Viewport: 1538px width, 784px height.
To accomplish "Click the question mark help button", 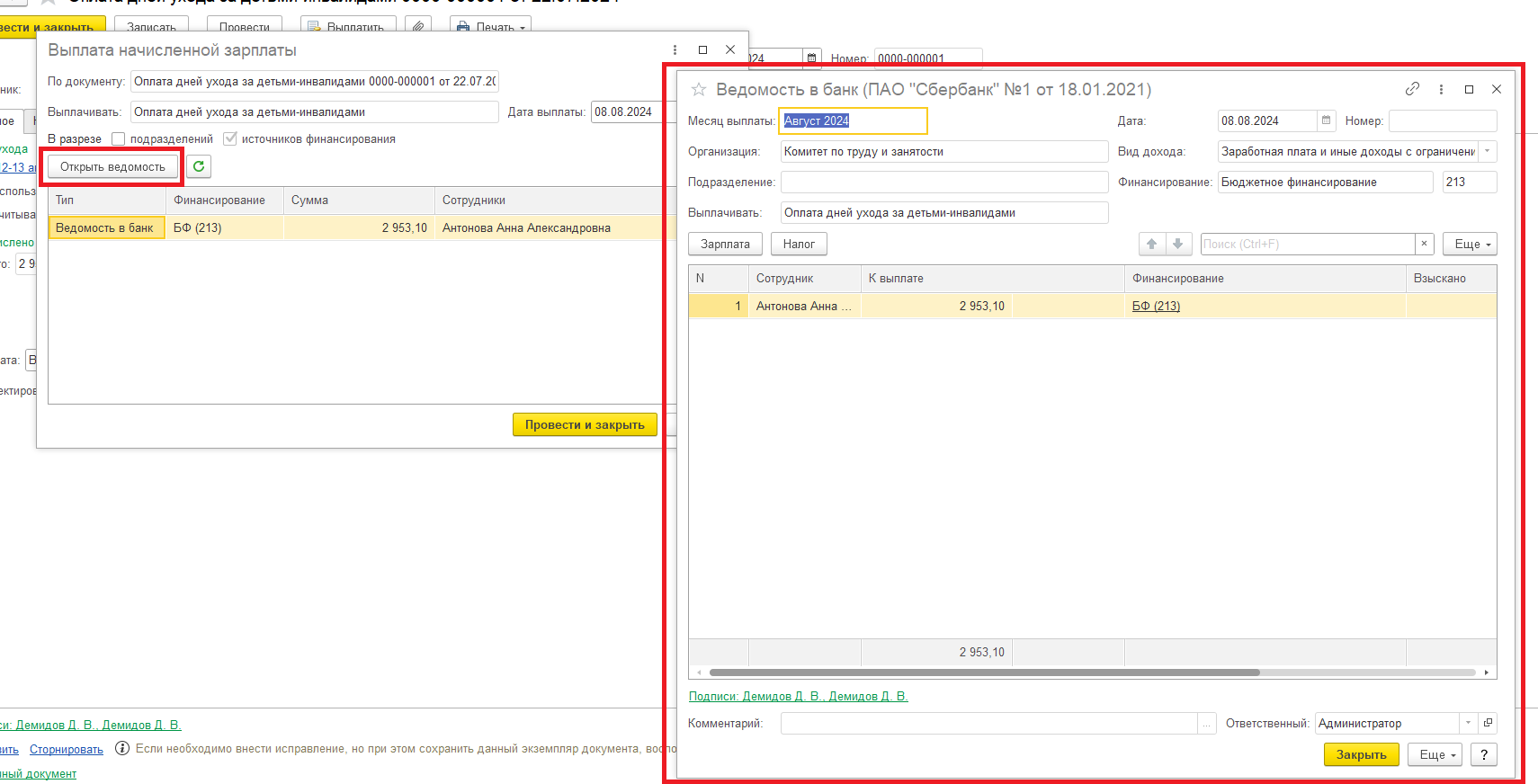I will pos(1484,754).
